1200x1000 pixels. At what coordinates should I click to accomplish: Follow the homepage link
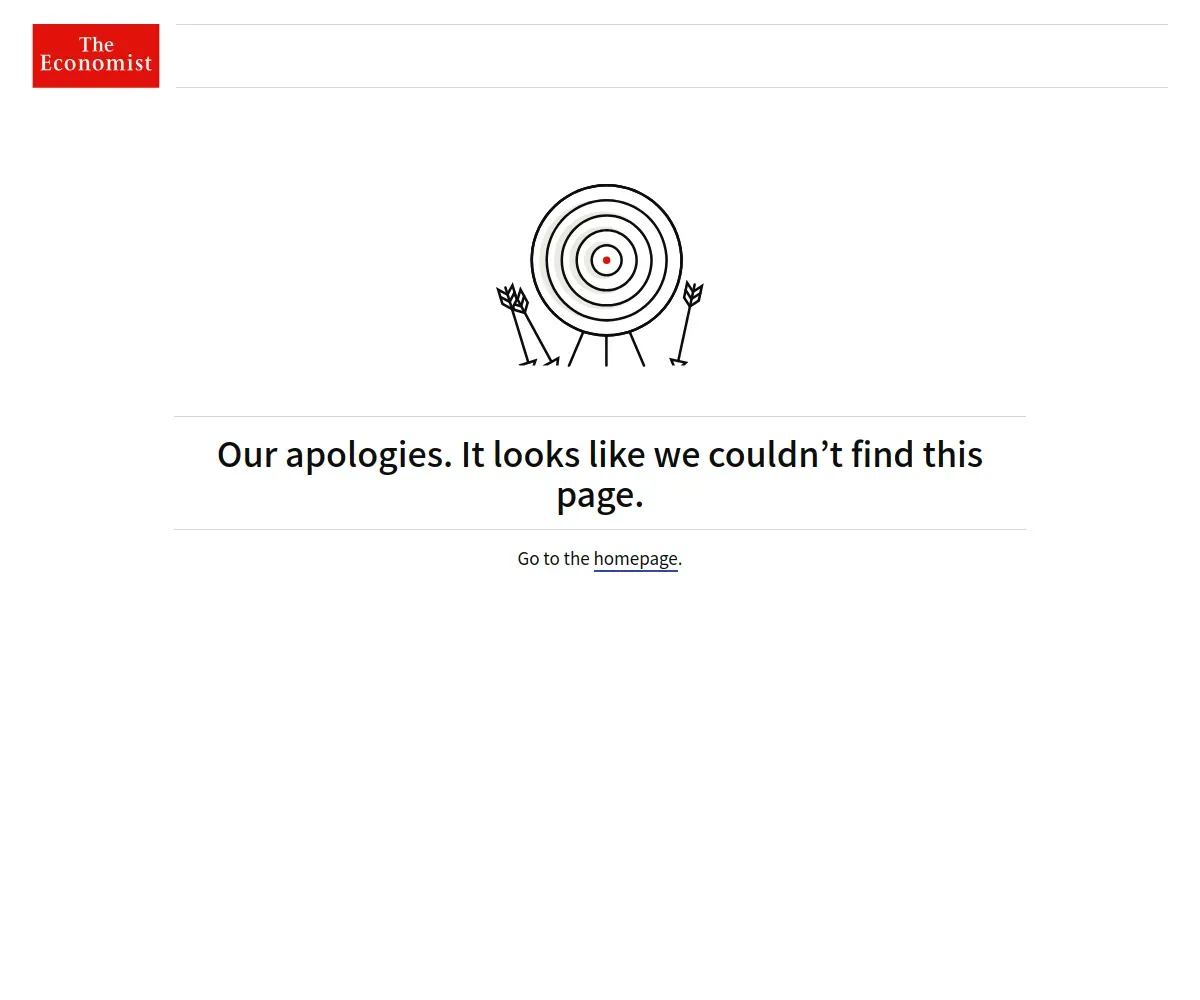[x=636, y=559]
